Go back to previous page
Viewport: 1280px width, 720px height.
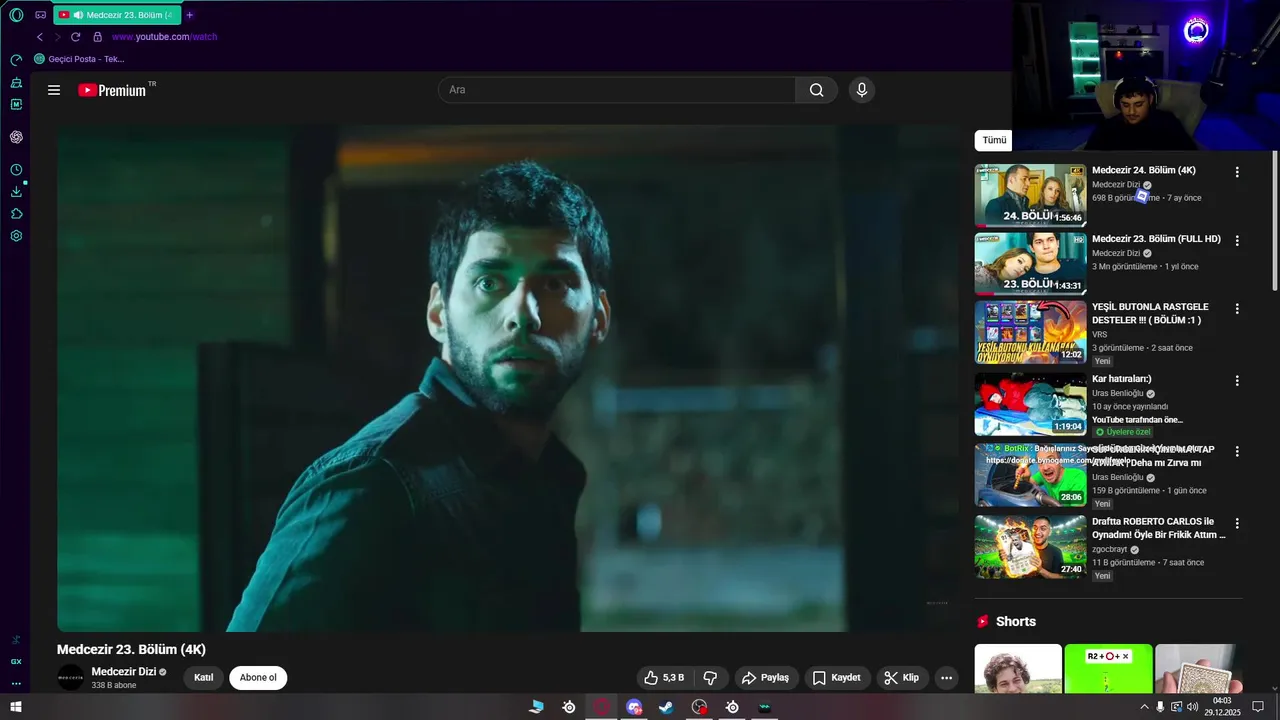coord(40,37)
